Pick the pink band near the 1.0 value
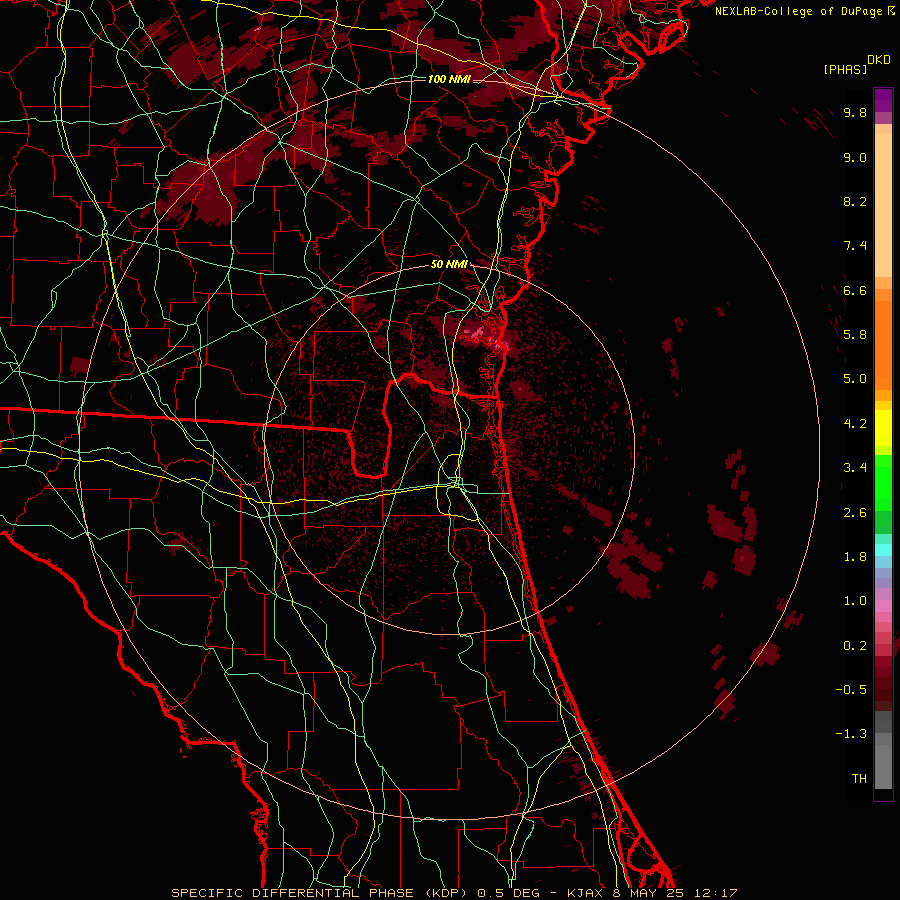The image size is (900, 900). (883, 606)
